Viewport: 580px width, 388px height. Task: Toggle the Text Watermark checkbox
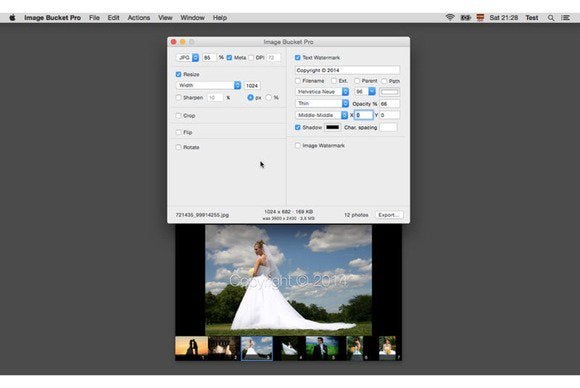click(298, 58)
